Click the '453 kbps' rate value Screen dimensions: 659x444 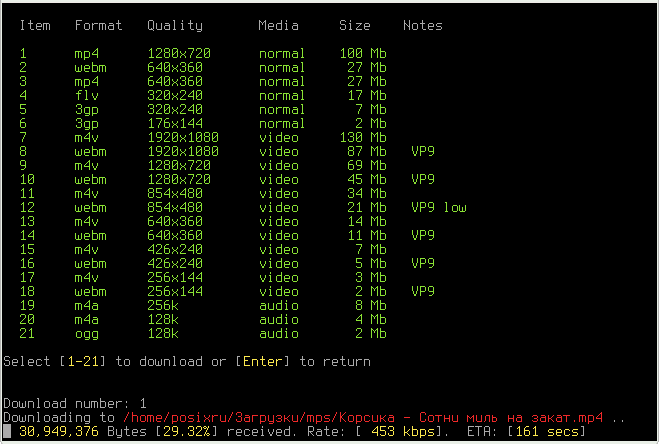(403, 431)
